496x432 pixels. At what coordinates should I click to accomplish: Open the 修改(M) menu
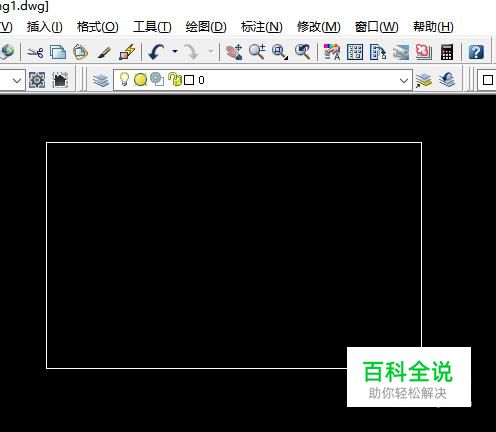319,27
